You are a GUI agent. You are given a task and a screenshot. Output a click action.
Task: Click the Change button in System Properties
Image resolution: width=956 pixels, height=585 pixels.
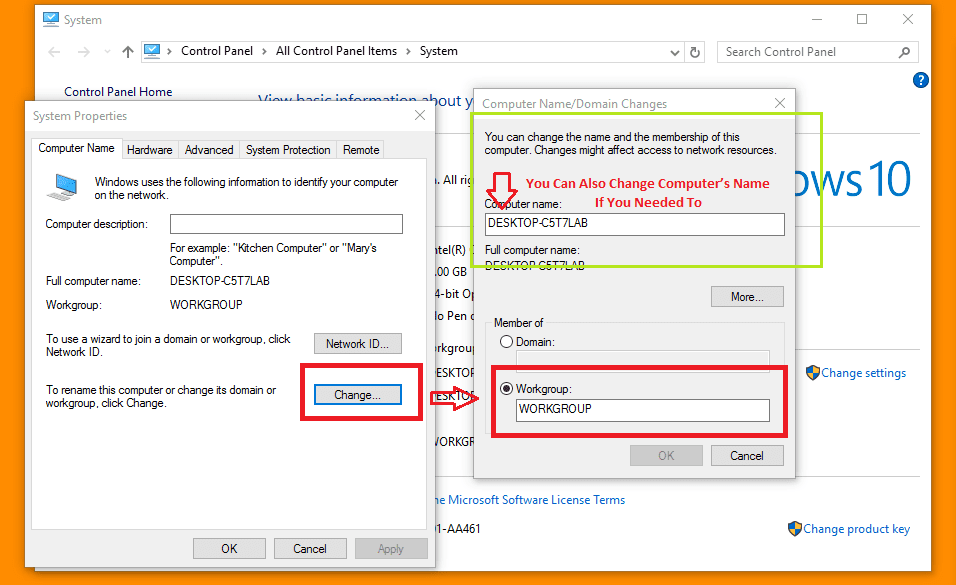coord(358,395)
